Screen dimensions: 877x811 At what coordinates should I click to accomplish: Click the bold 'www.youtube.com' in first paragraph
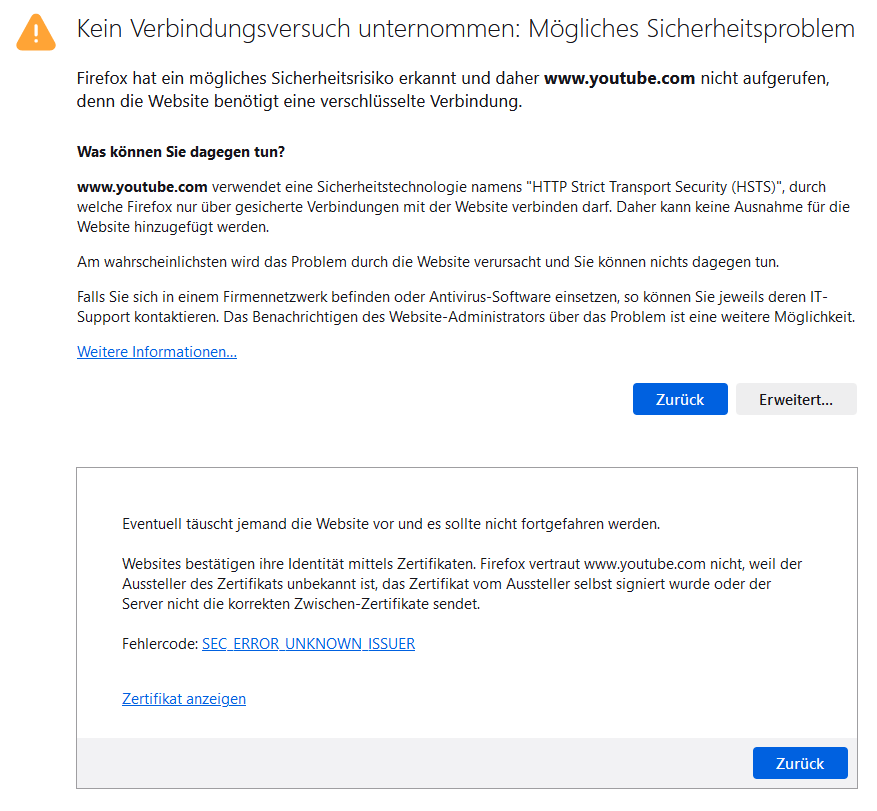click(619, 78)
